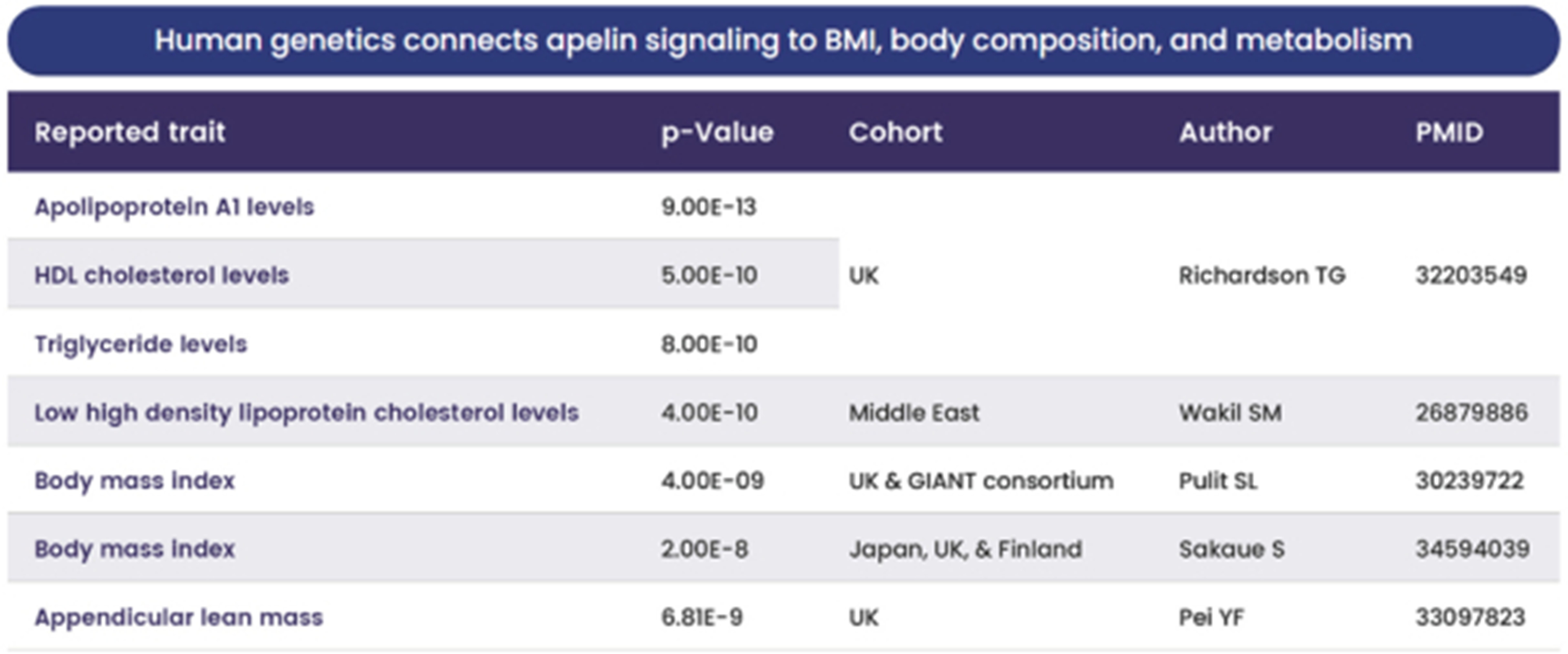Select the "Triglyceride levels" trait row
Viewport: 1568px width, 654px height.
pyautogui.click(x=141, y=344)
